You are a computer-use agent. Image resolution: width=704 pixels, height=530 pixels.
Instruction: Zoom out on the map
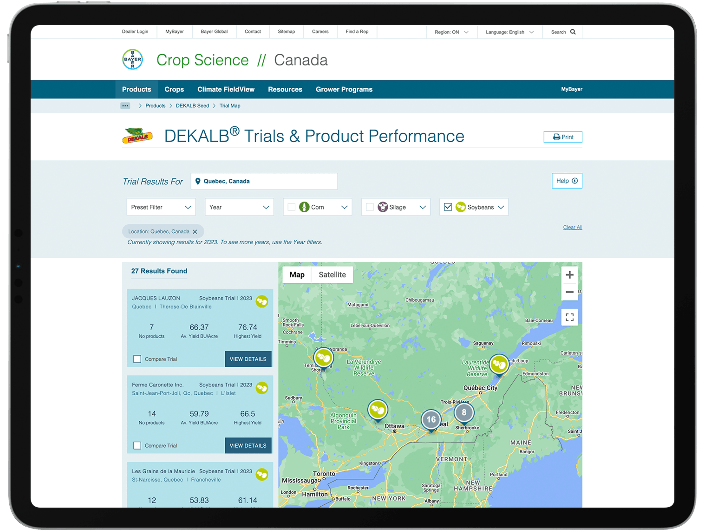(570, 292)
